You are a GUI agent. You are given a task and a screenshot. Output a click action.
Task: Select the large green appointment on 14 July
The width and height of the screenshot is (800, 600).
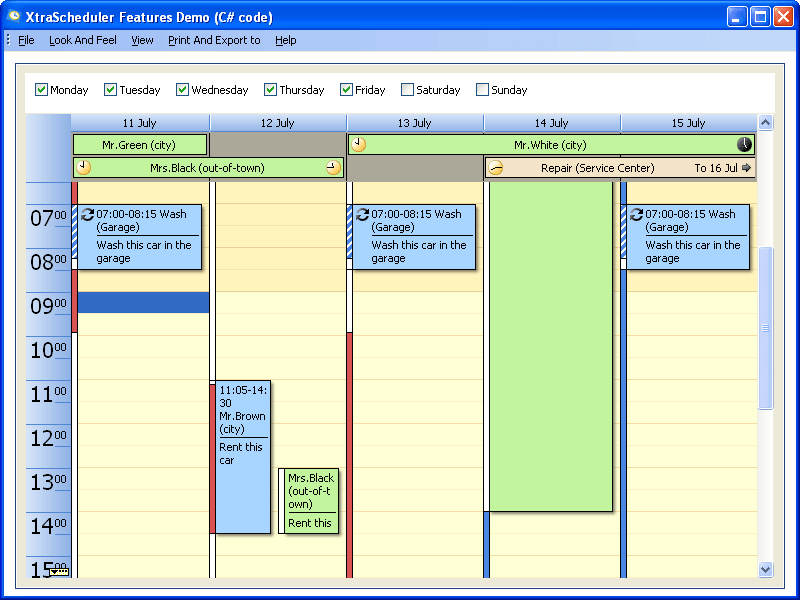click(551, 347)
